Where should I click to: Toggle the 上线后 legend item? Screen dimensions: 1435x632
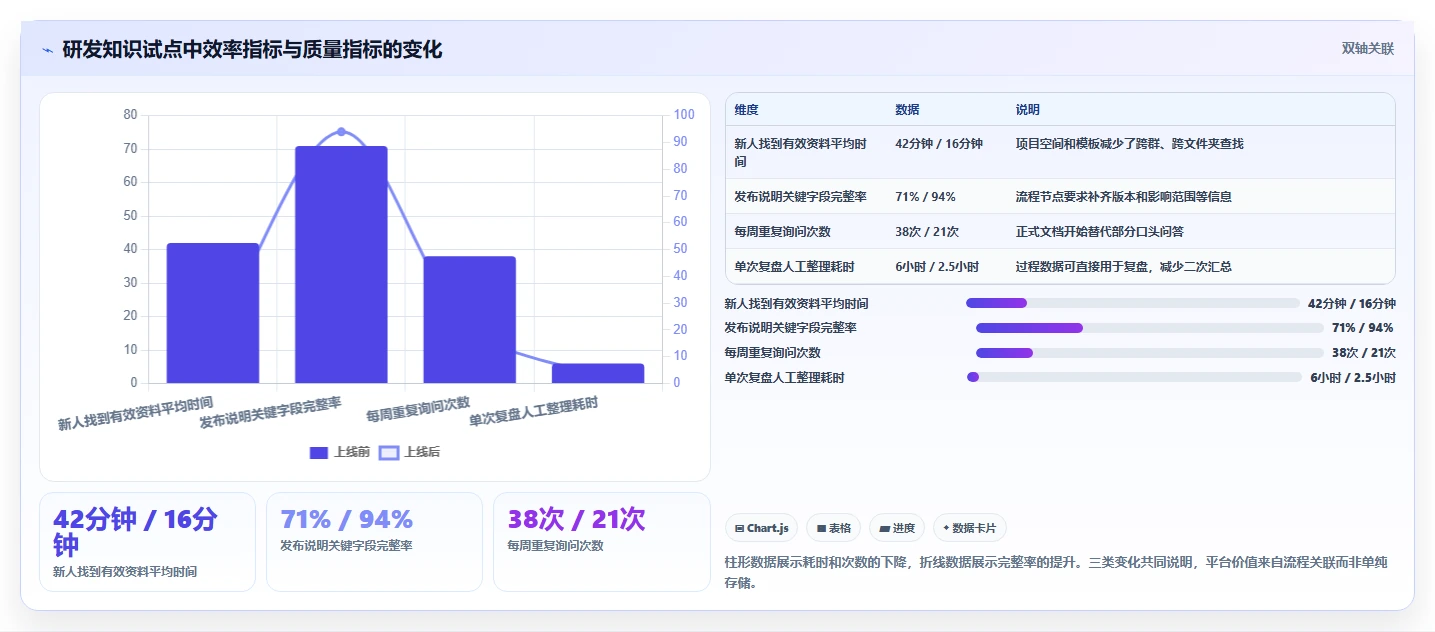point(410,452)
